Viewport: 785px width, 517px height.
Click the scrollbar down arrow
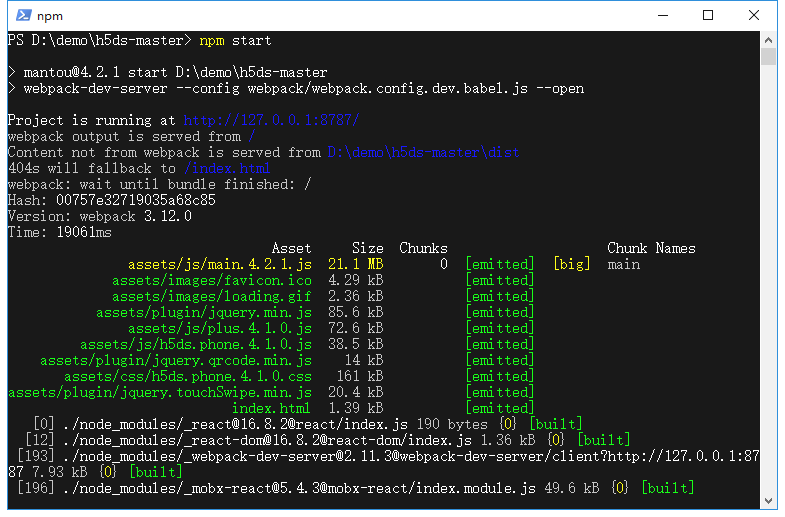point(768,501)
